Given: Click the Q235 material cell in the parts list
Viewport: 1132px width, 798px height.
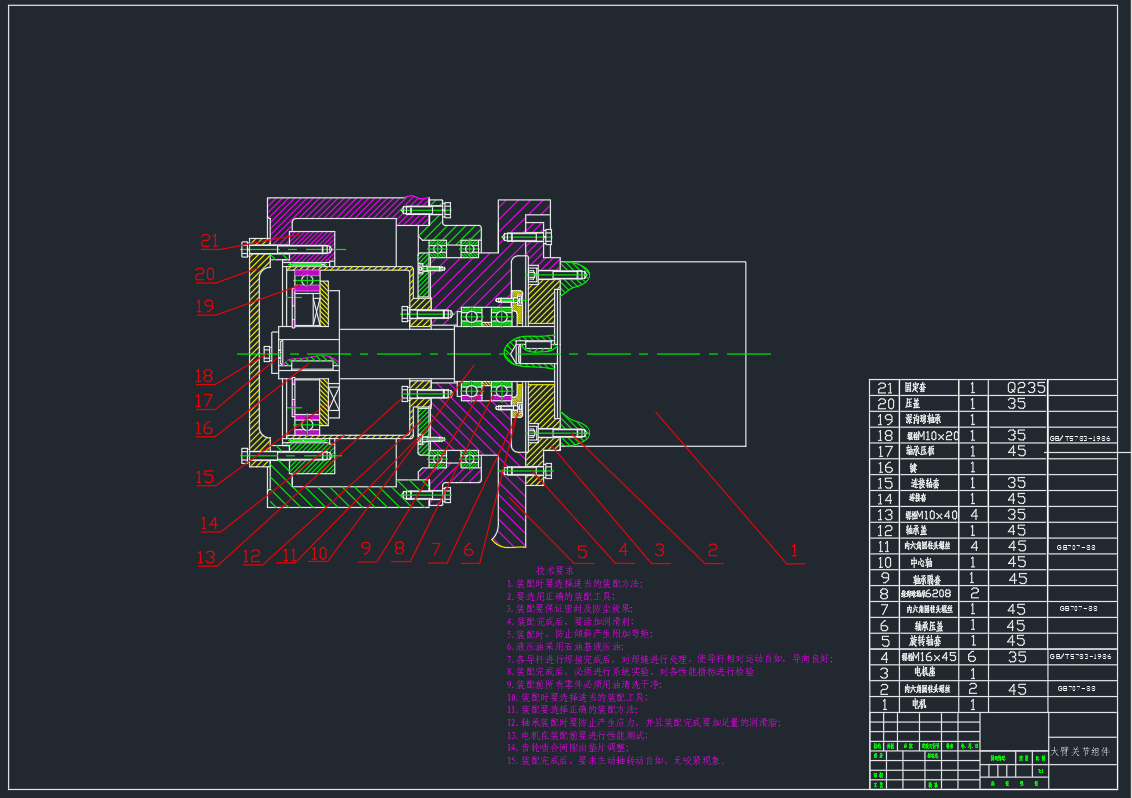Looking at the screenshot, I should (1017, 388).
